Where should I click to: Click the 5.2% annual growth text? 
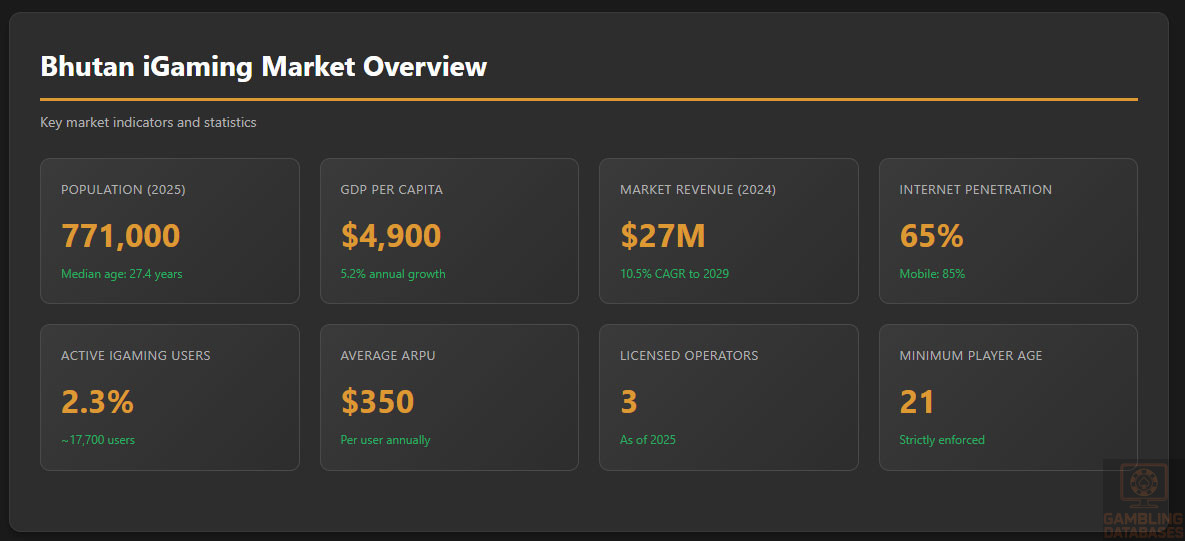click(393, 274)
